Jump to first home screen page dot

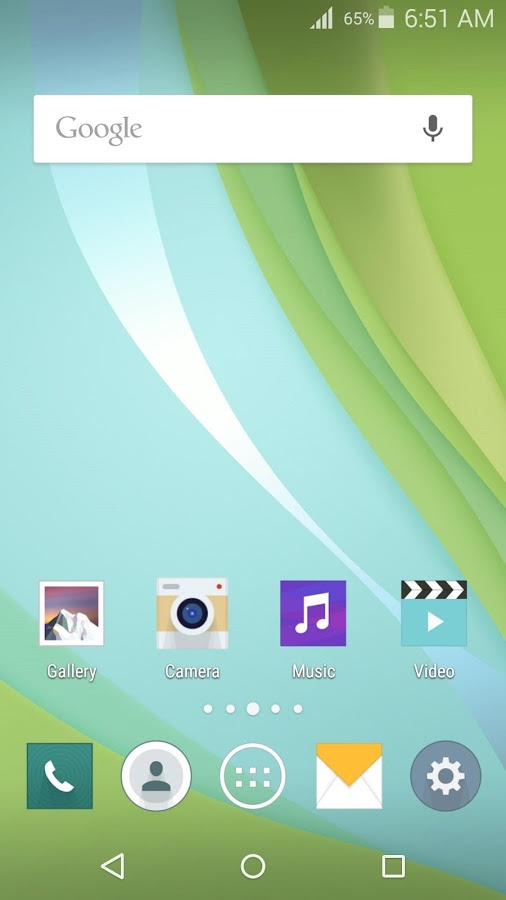[208, 709]
